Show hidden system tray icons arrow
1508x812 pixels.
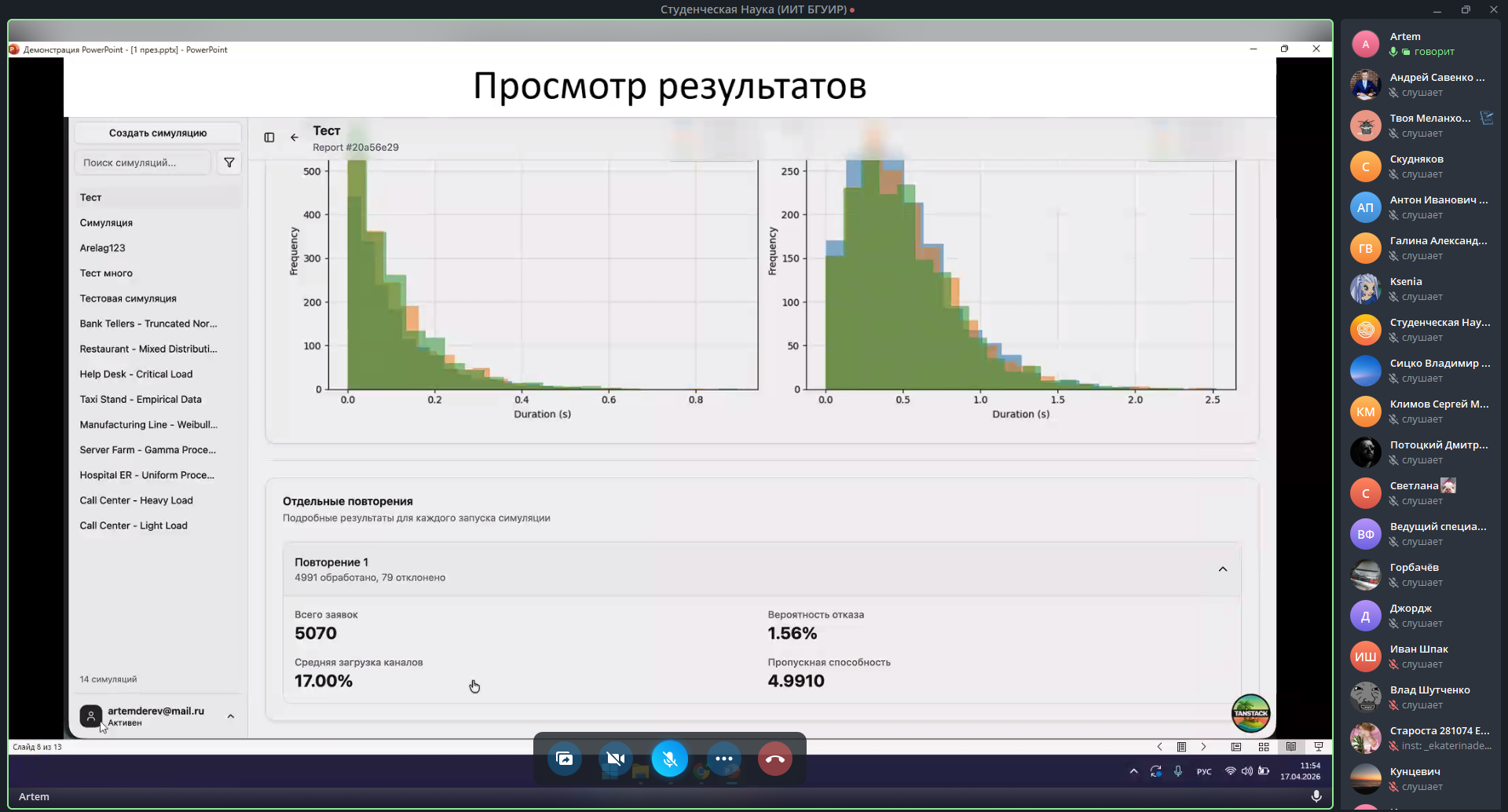[x=1133, y=771]
